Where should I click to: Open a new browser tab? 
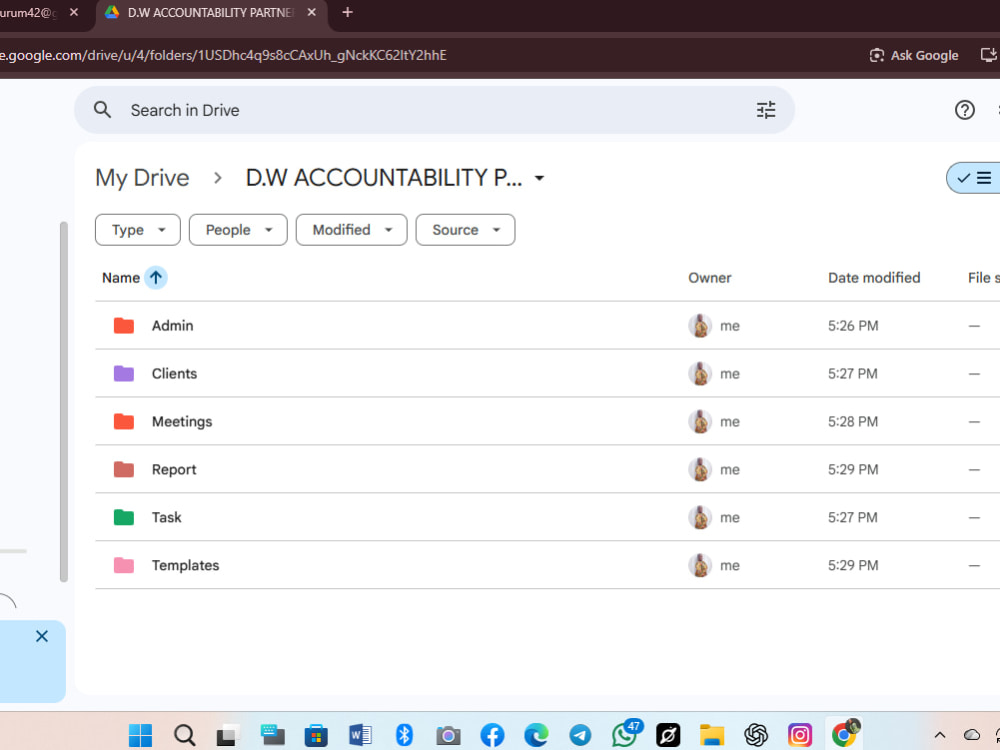(x=347, y=12)
